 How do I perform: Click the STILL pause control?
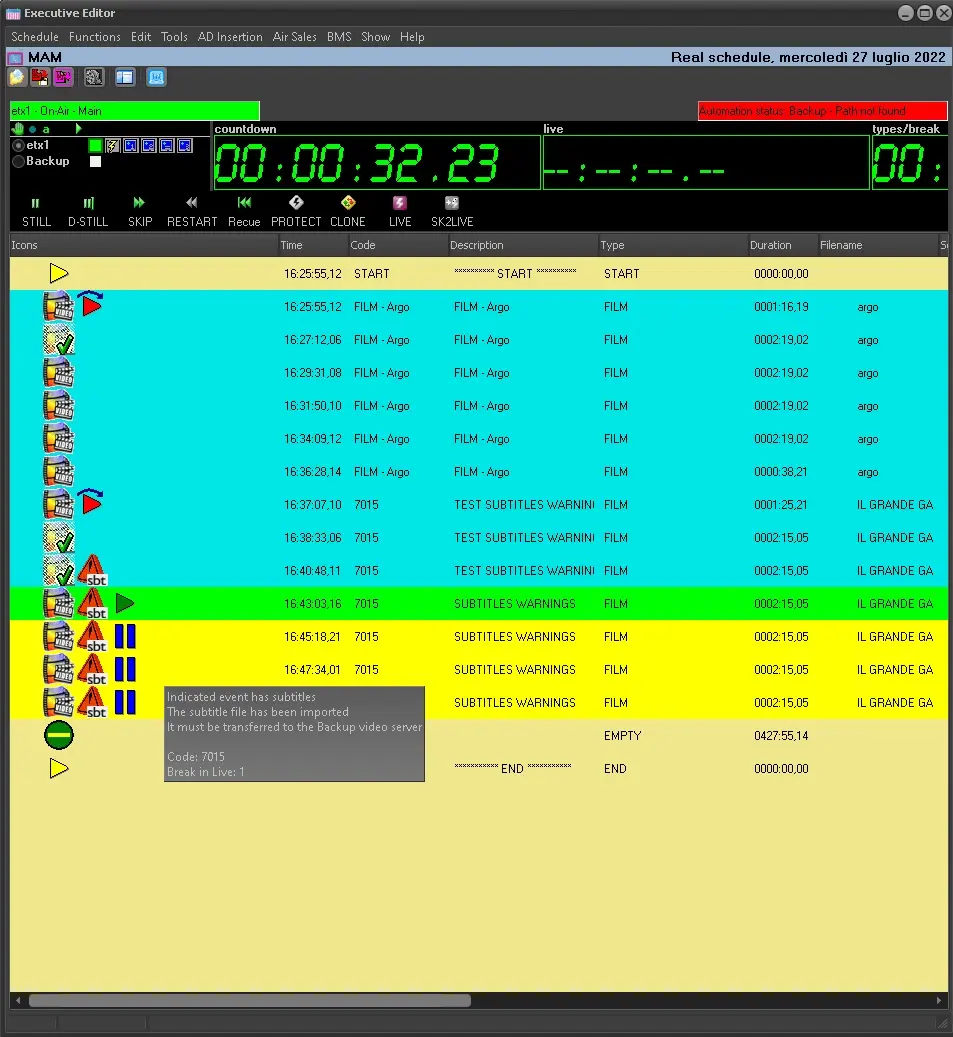pyautogui.click(x=36, y=203)
